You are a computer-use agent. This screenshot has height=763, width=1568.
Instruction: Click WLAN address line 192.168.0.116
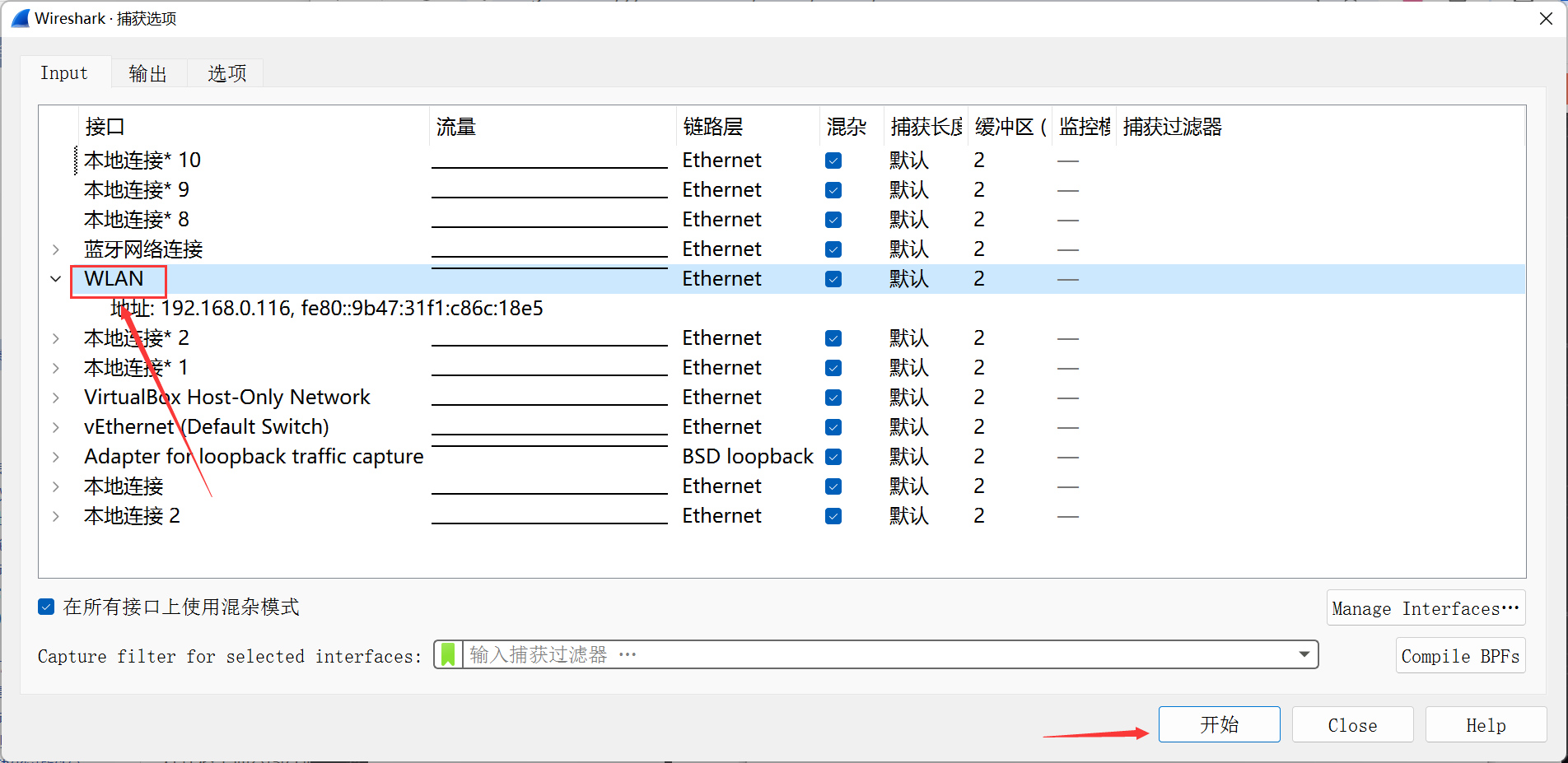tap(327, 309)
